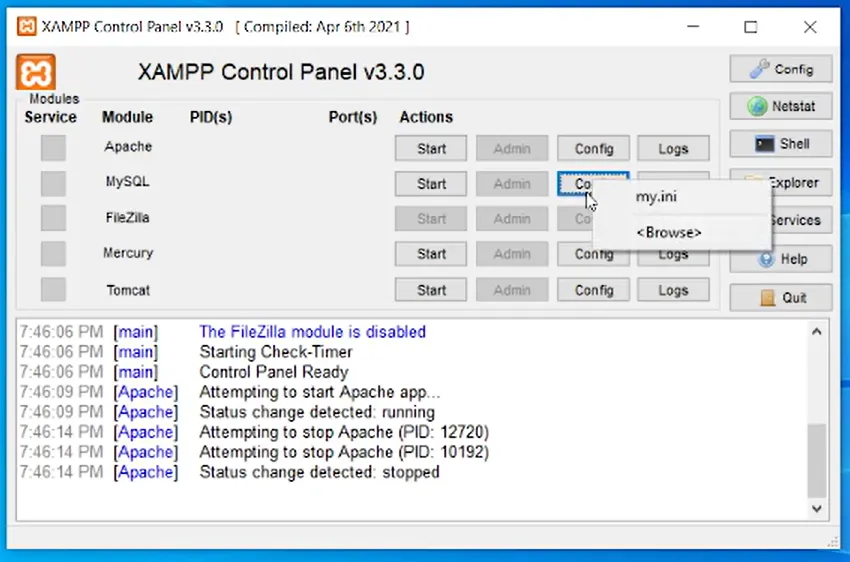Toggle the Mercury service checkbox
Image resolution: width=850 pixels, height=562 pixels.
pos(53,254)
